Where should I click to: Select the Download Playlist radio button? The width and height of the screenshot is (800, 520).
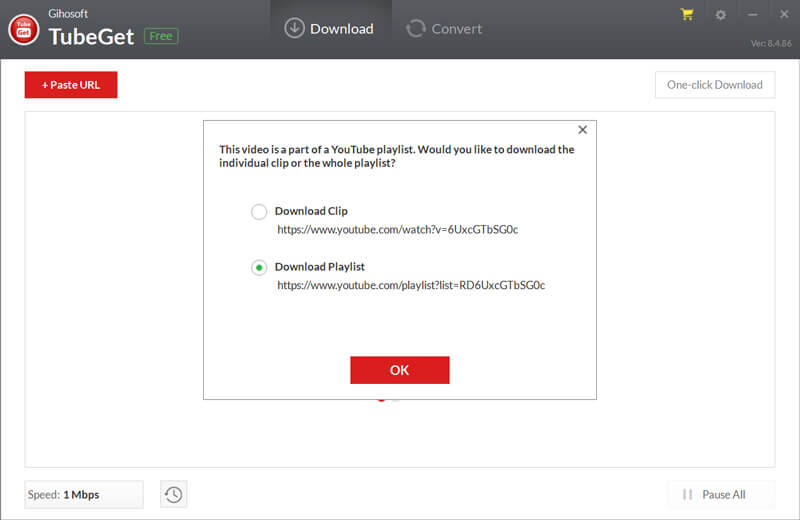click(x=259, y=267)
